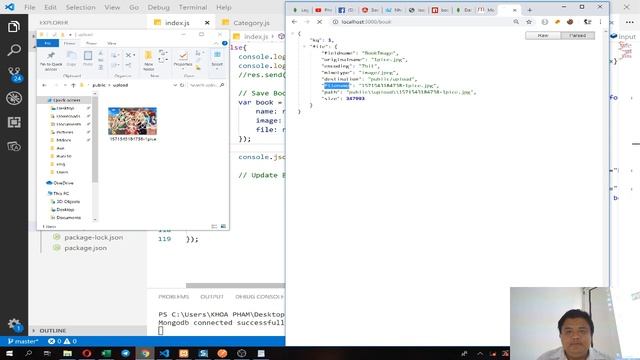
Task: Click the browser address bar localhost URL
Action: [367, 22]
